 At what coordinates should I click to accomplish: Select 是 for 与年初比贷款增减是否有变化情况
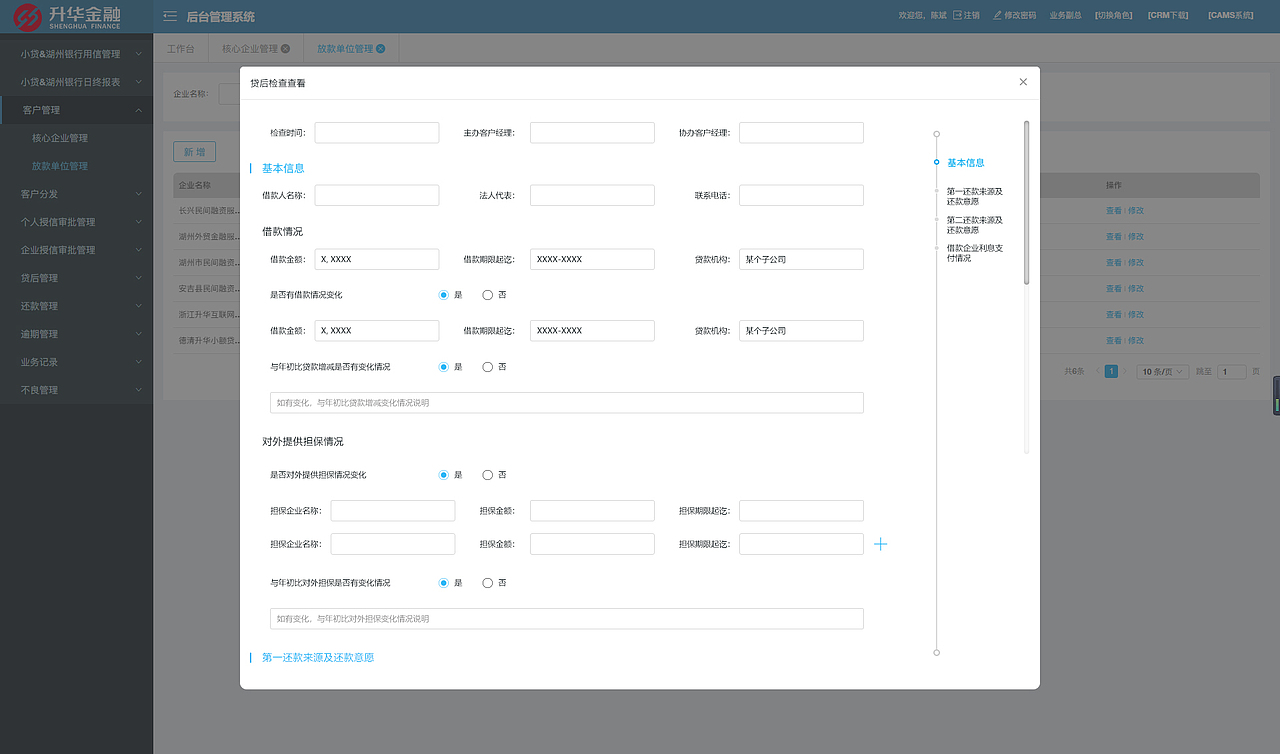[444, 367]
